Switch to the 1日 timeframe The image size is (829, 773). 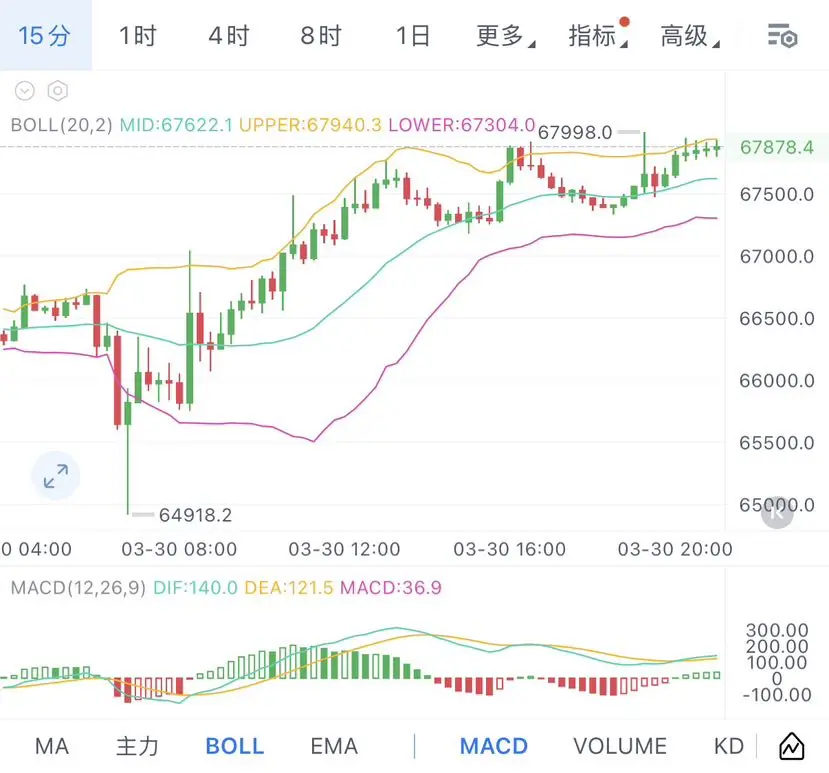click(x=412, y=37)
